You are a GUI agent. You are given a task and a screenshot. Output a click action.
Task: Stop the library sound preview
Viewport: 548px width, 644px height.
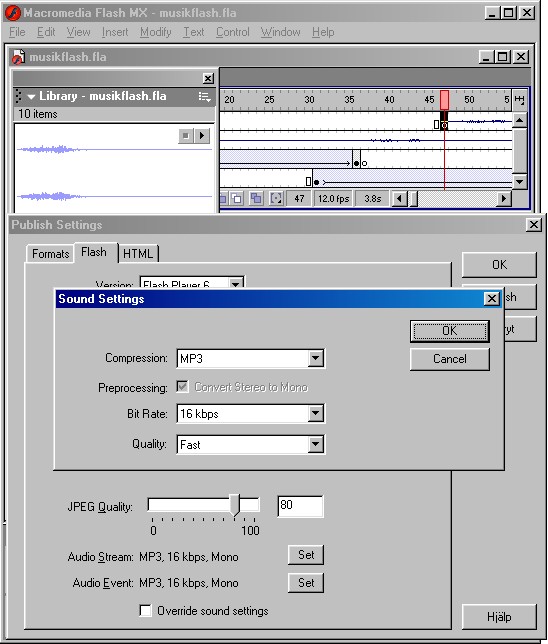click(186, 136)
